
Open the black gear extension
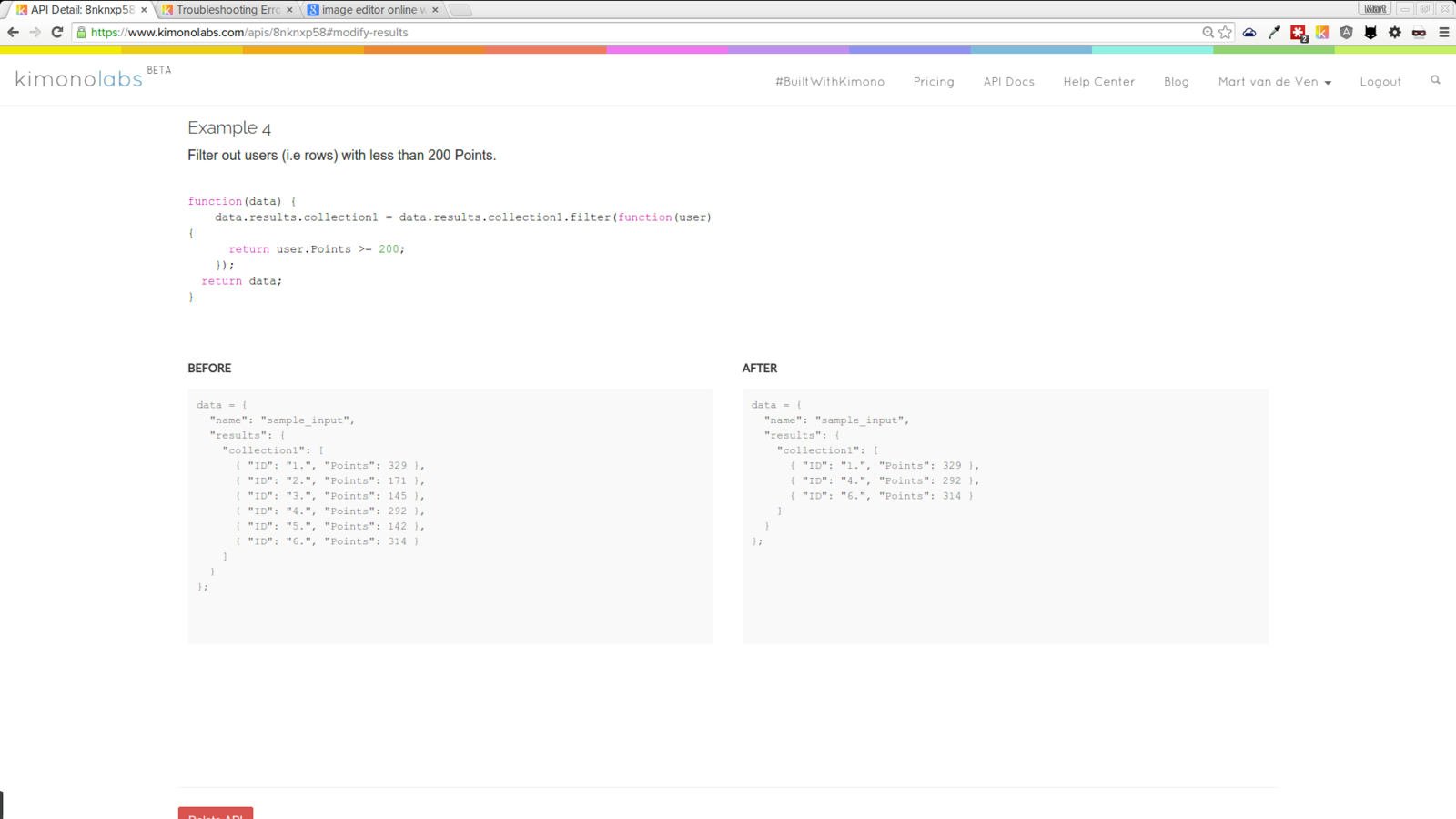(x=1395, y=33)
